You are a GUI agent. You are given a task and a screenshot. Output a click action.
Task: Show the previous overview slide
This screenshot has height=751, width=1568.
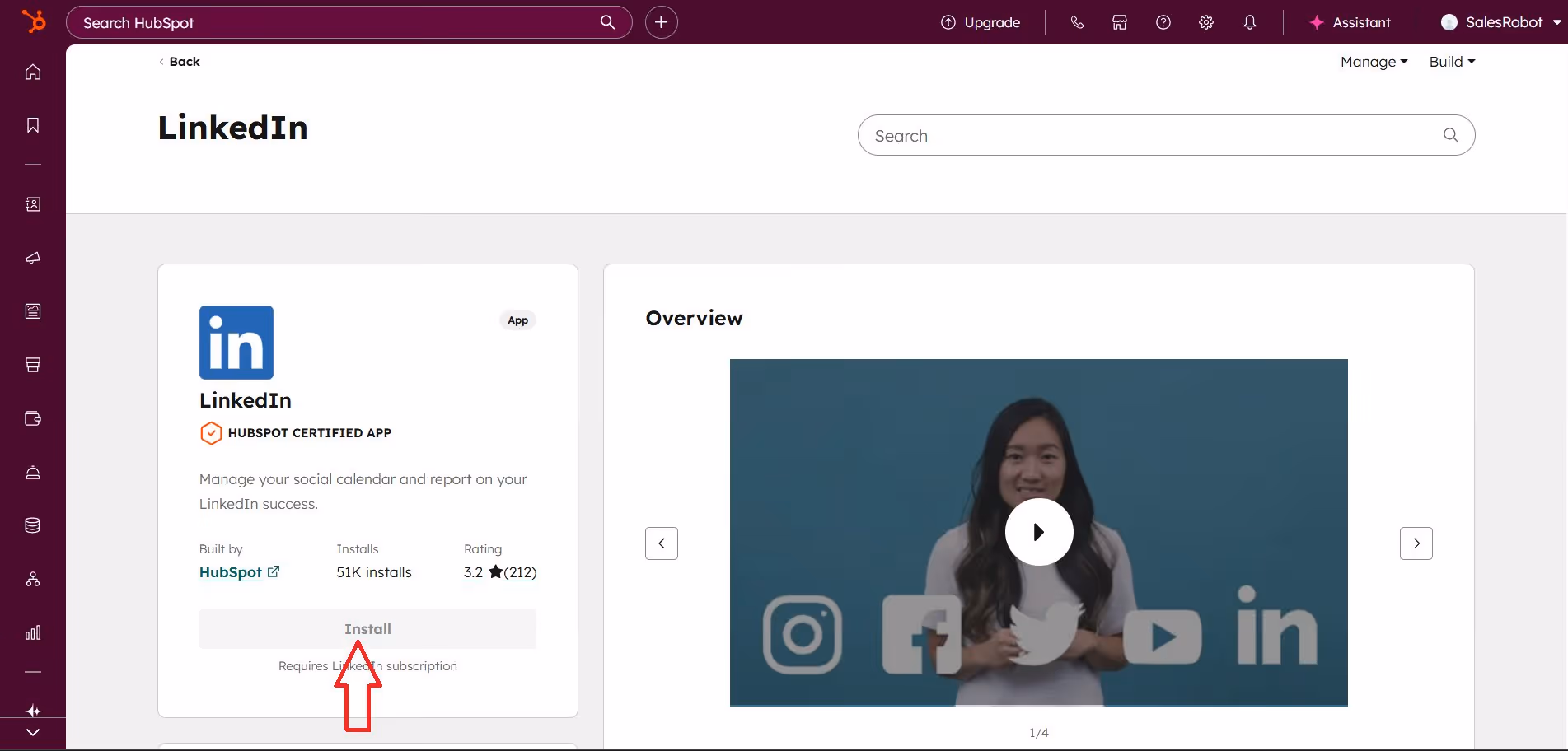click(x=662, y=543)
